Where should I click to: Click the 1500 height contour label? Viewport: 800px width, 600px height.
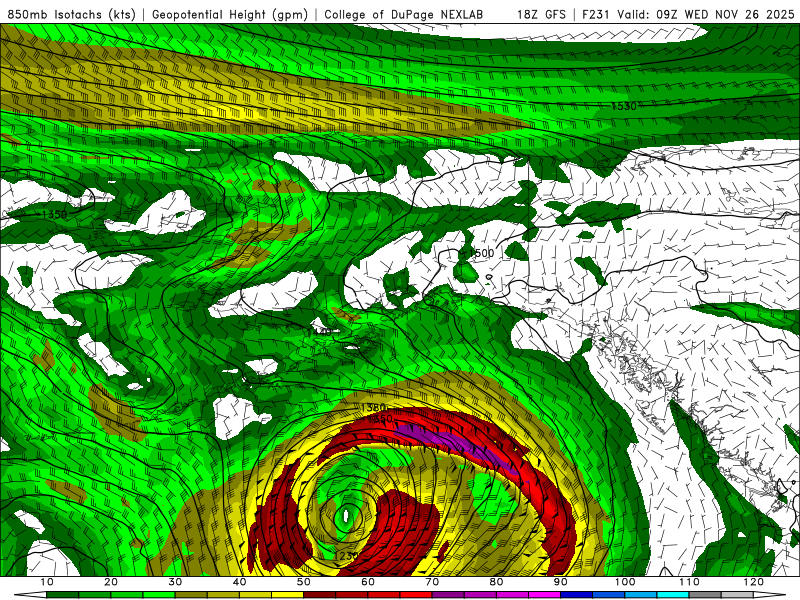pos(482,253)
